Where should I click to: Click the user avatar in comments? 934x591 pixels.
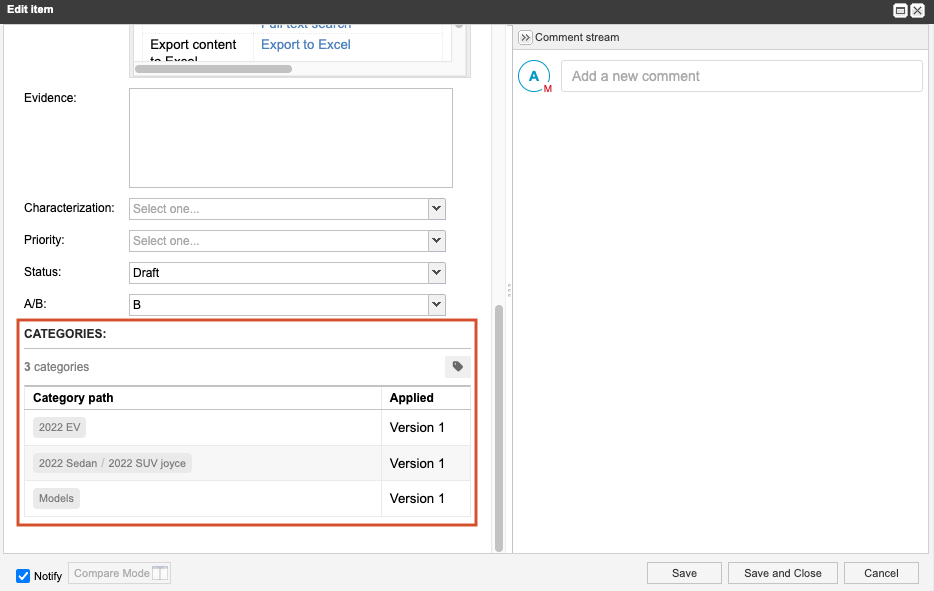click(x=534, y=76)
